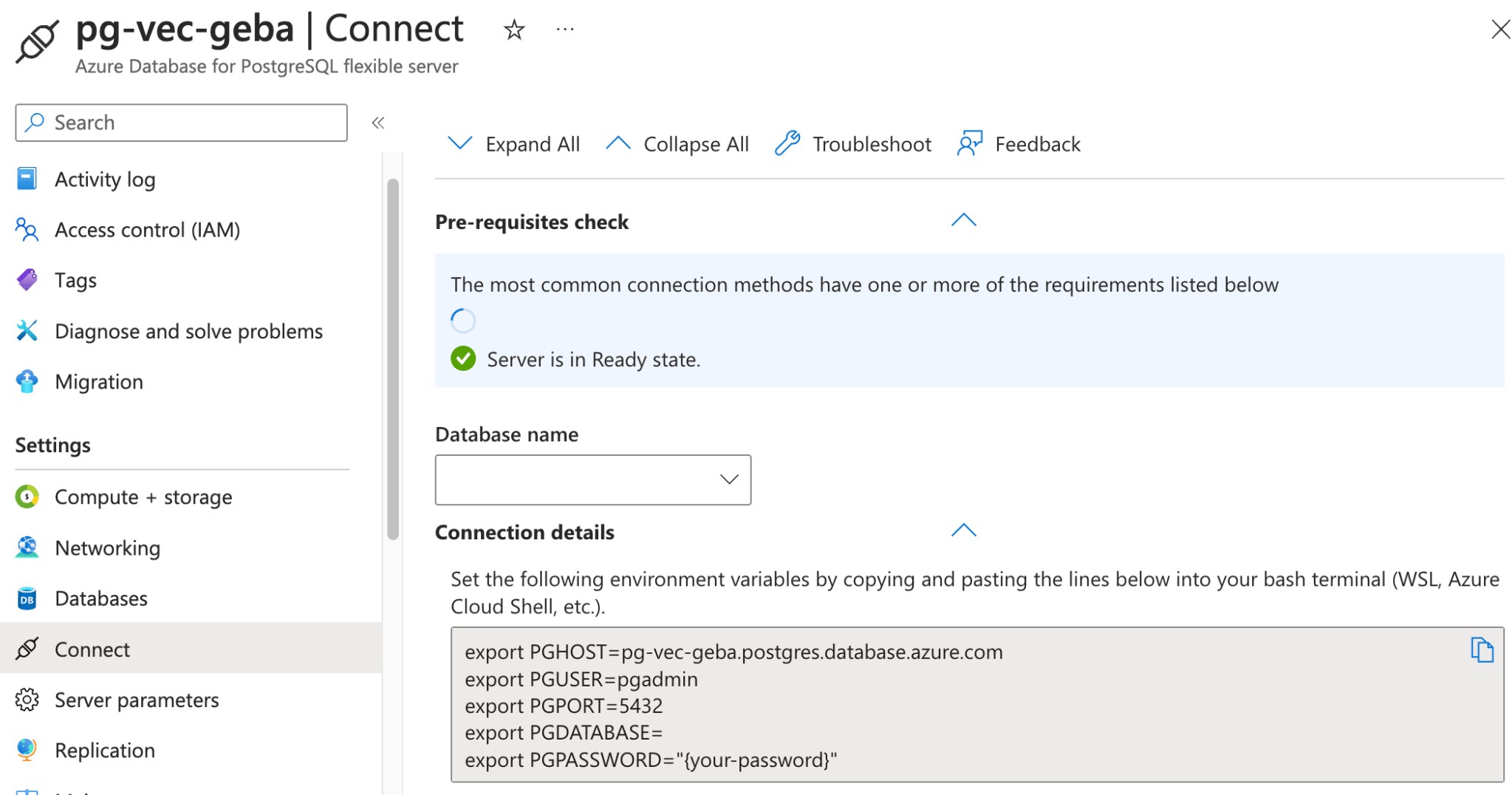The image size is (1512, 795).
Task: Click the Databases DB icon
Action: 27,598
